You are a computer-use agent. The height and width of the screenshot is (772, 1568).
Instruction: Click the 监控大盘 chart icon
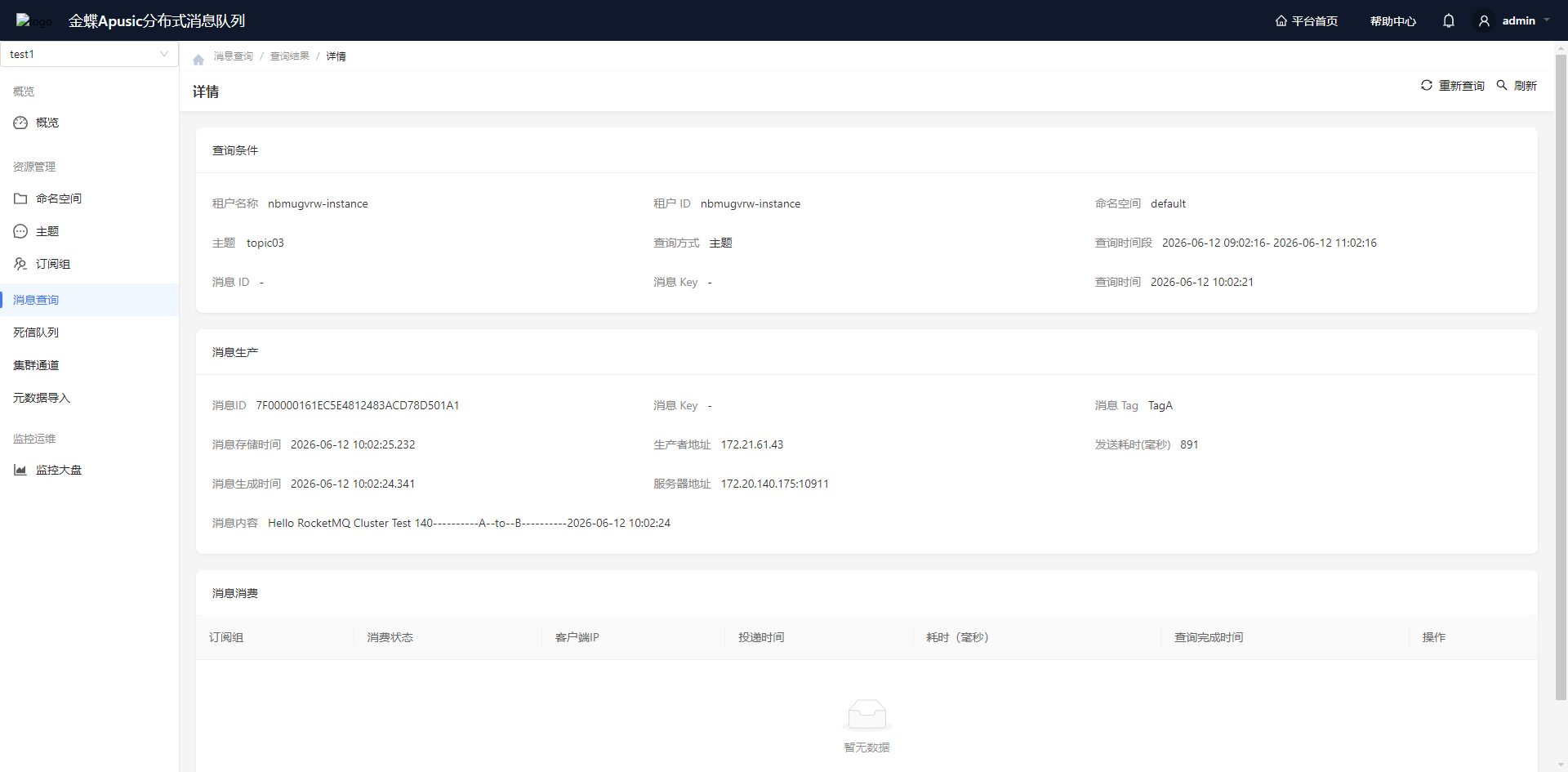point(20,470)
